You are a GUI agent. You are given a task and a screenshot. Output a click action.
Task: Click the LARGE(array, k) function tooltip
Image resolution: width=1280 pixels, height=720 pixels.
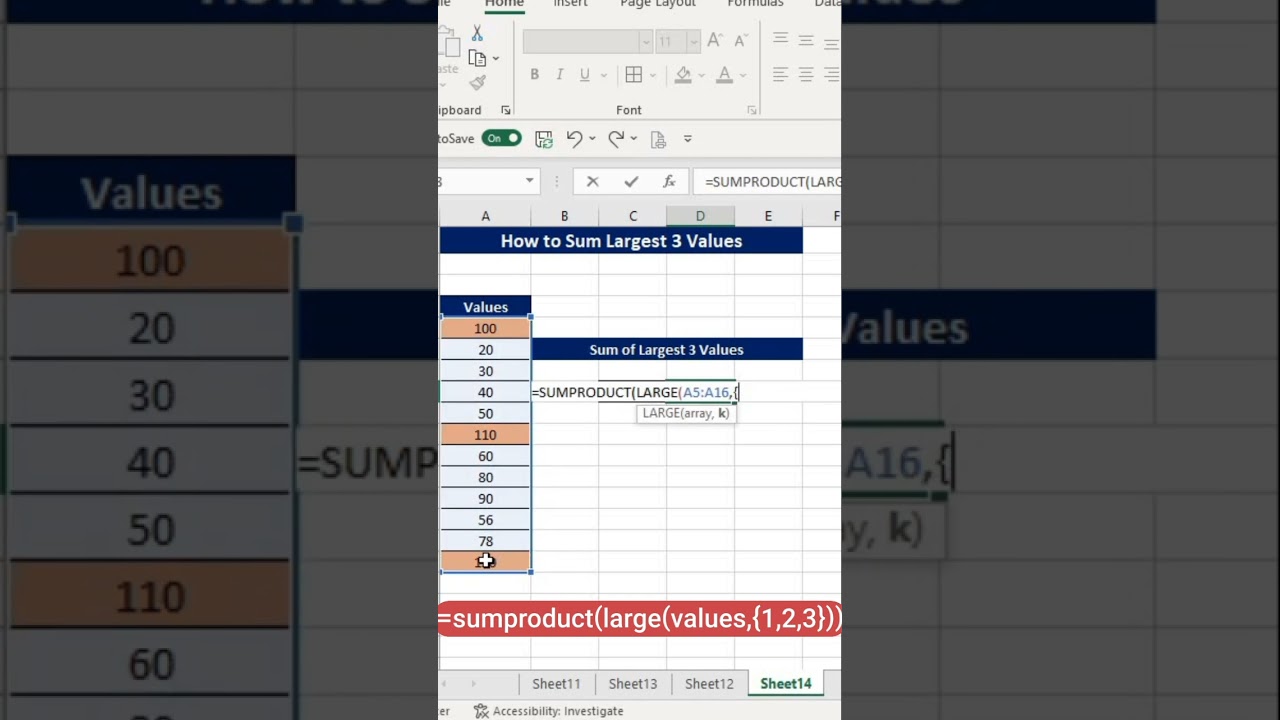pos(686,413)
